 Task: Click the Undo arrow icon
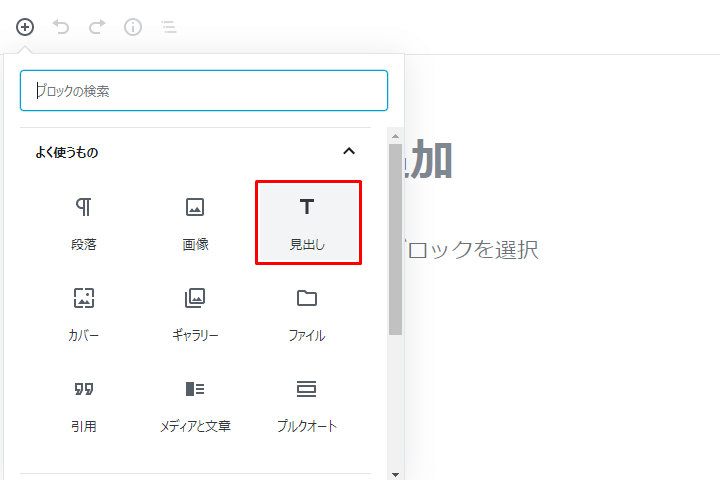point(61,27)
